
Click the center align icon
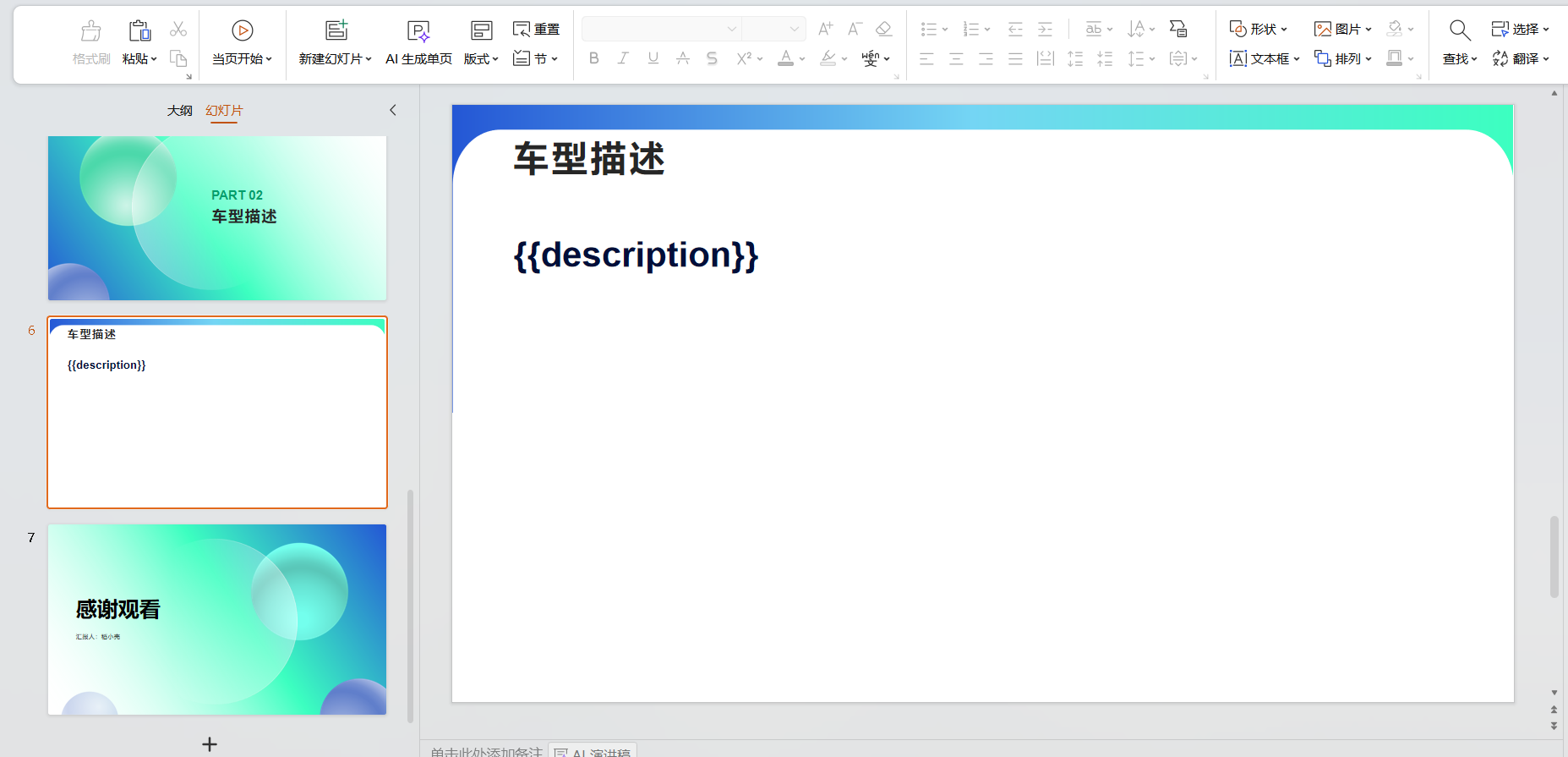click(956, 58)
